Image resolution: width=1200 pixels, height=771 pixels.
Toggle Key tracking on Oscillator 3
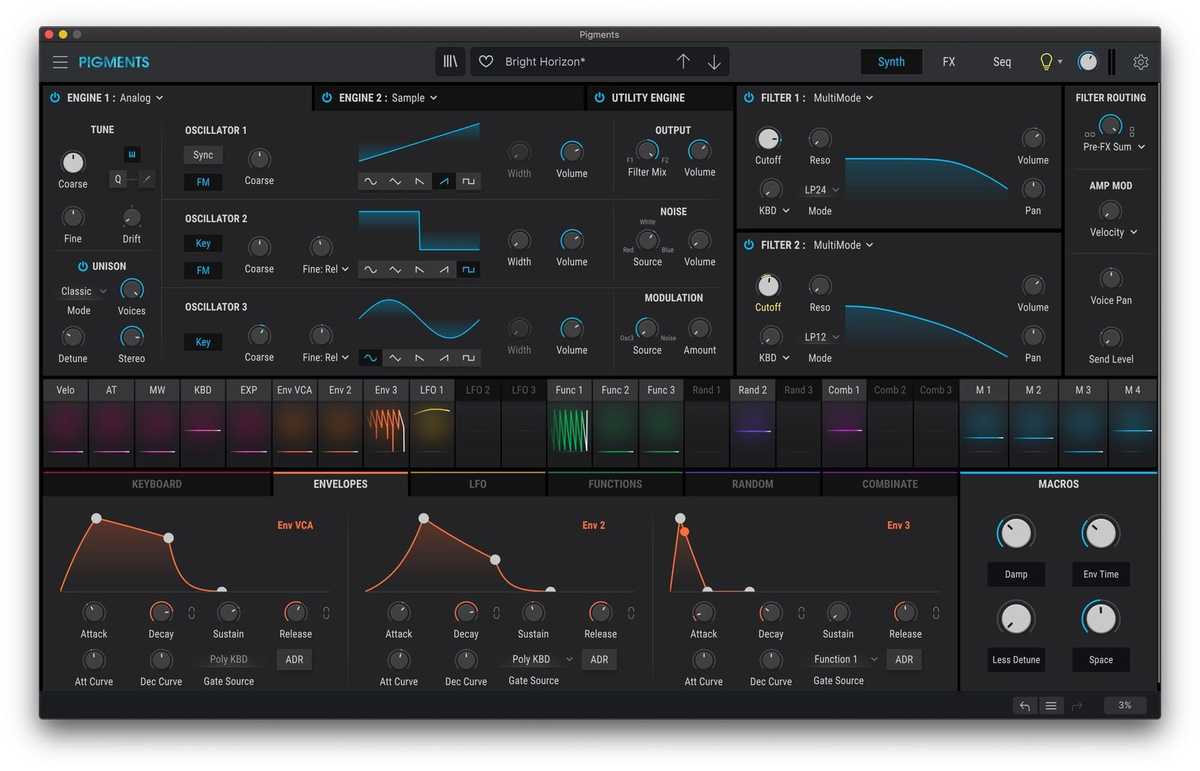203,342
